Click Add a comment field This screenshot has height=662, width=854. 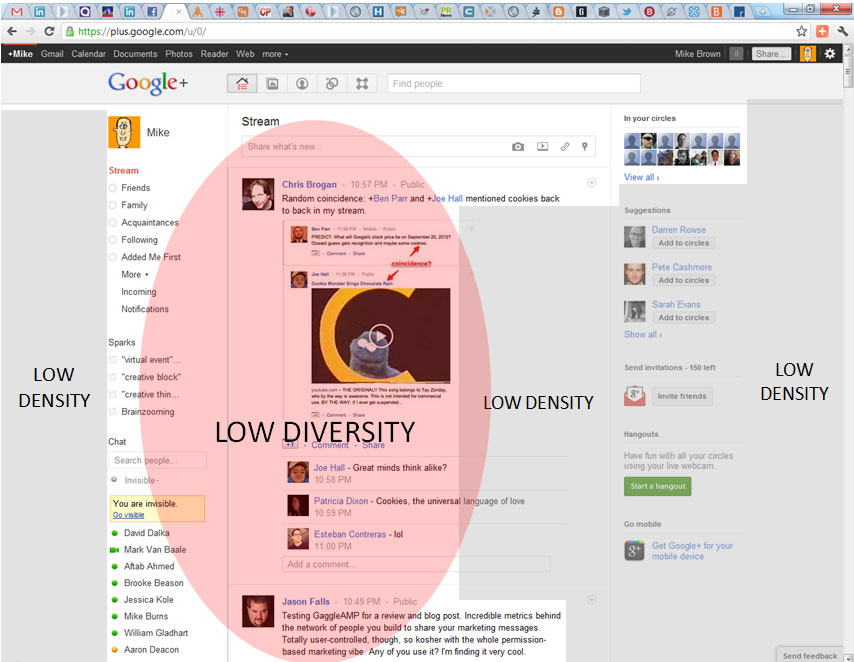pyautogui.click(x=416, y=564)
